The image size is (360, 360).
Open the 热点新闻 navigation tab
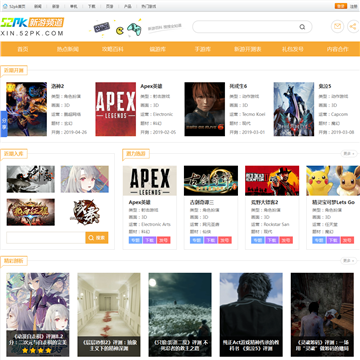coord(68,49)
